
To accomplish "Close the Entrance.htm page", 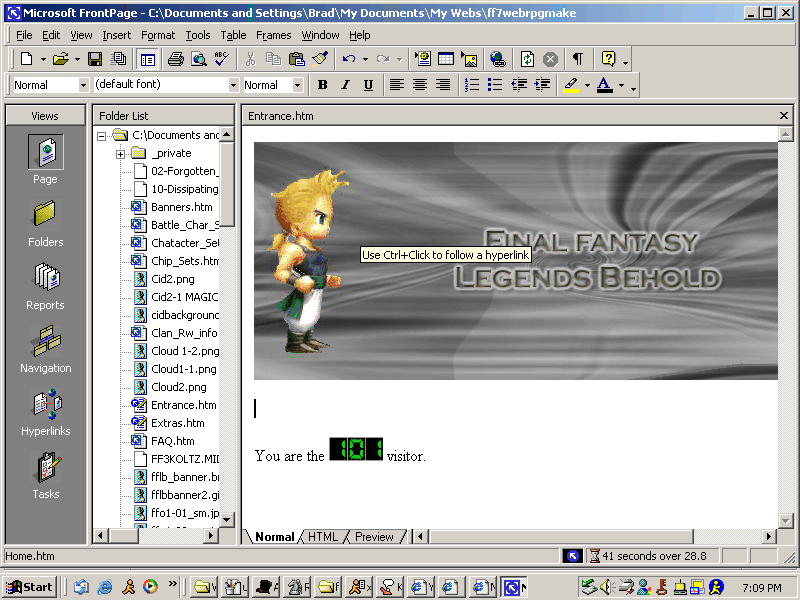I will [784, 116].
